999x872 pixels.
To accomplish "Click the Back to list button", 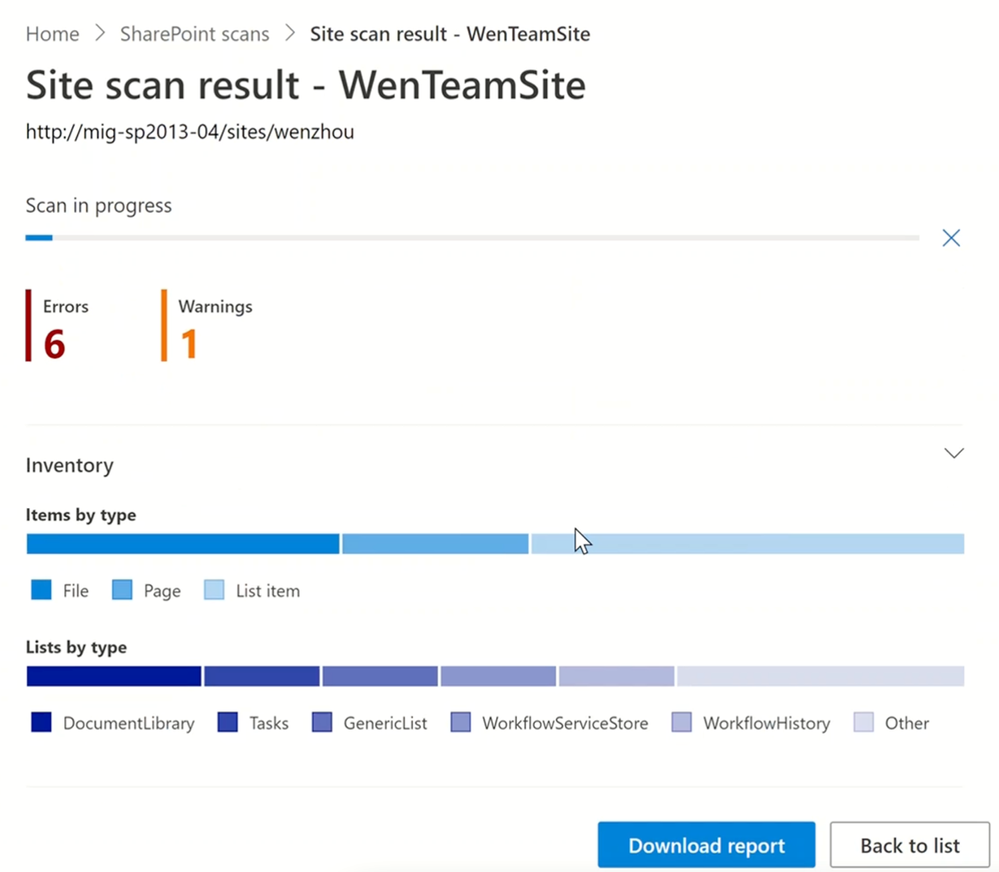I will (x=909, y=845).
